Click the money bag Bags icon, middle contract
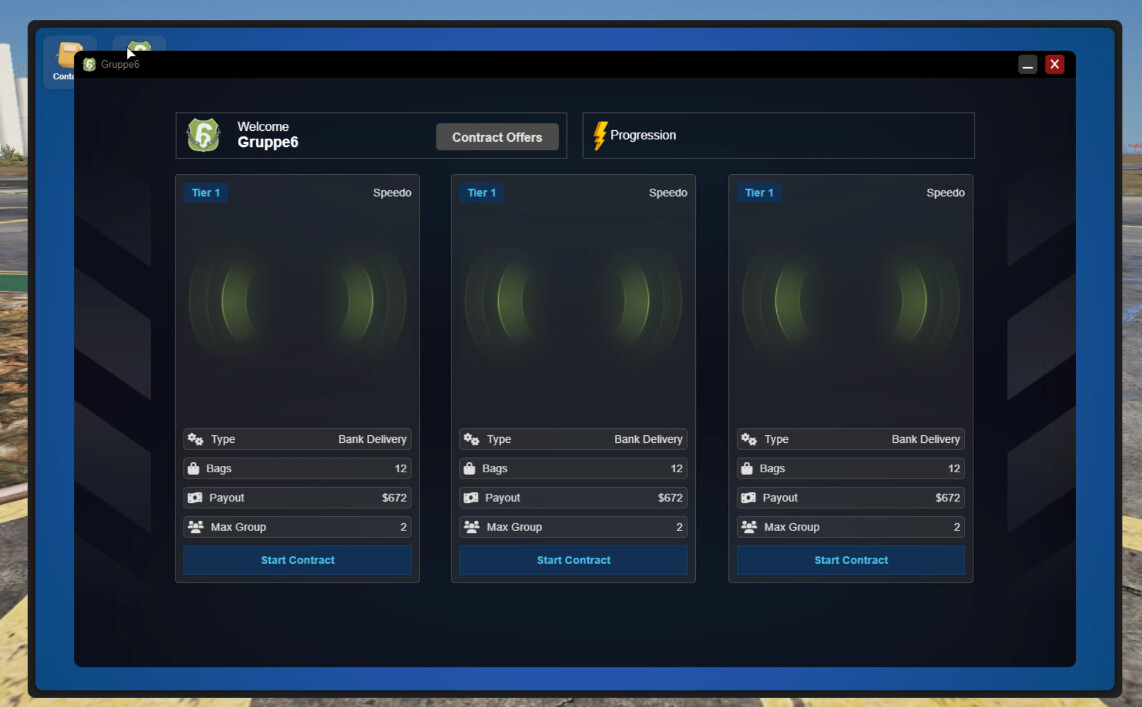1142x707 pixels. tap(470, 468)
